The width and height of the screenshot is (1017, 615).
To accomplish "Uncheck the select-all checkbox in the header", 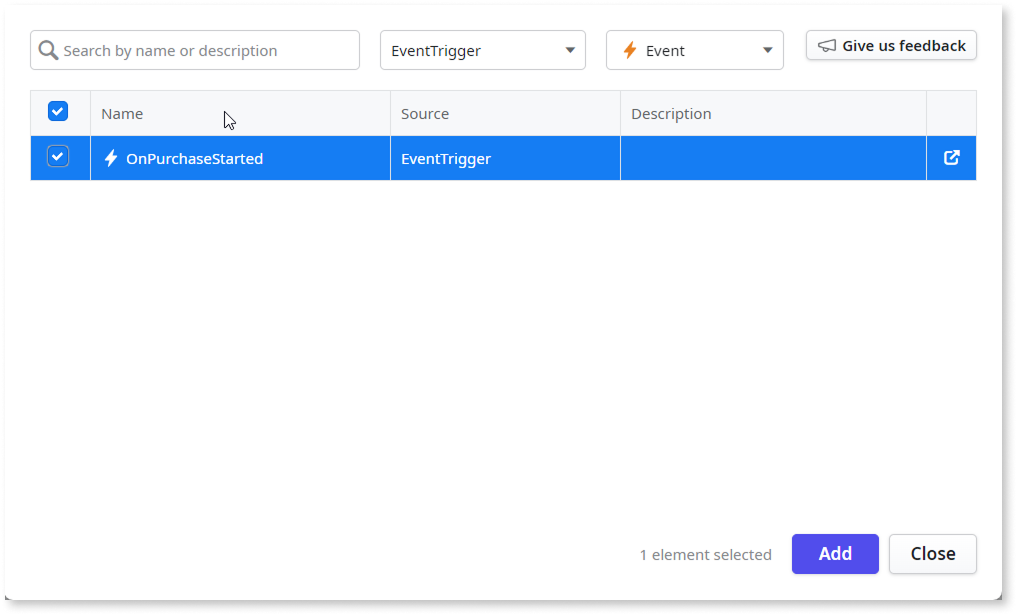I will (x=58, y=111).
